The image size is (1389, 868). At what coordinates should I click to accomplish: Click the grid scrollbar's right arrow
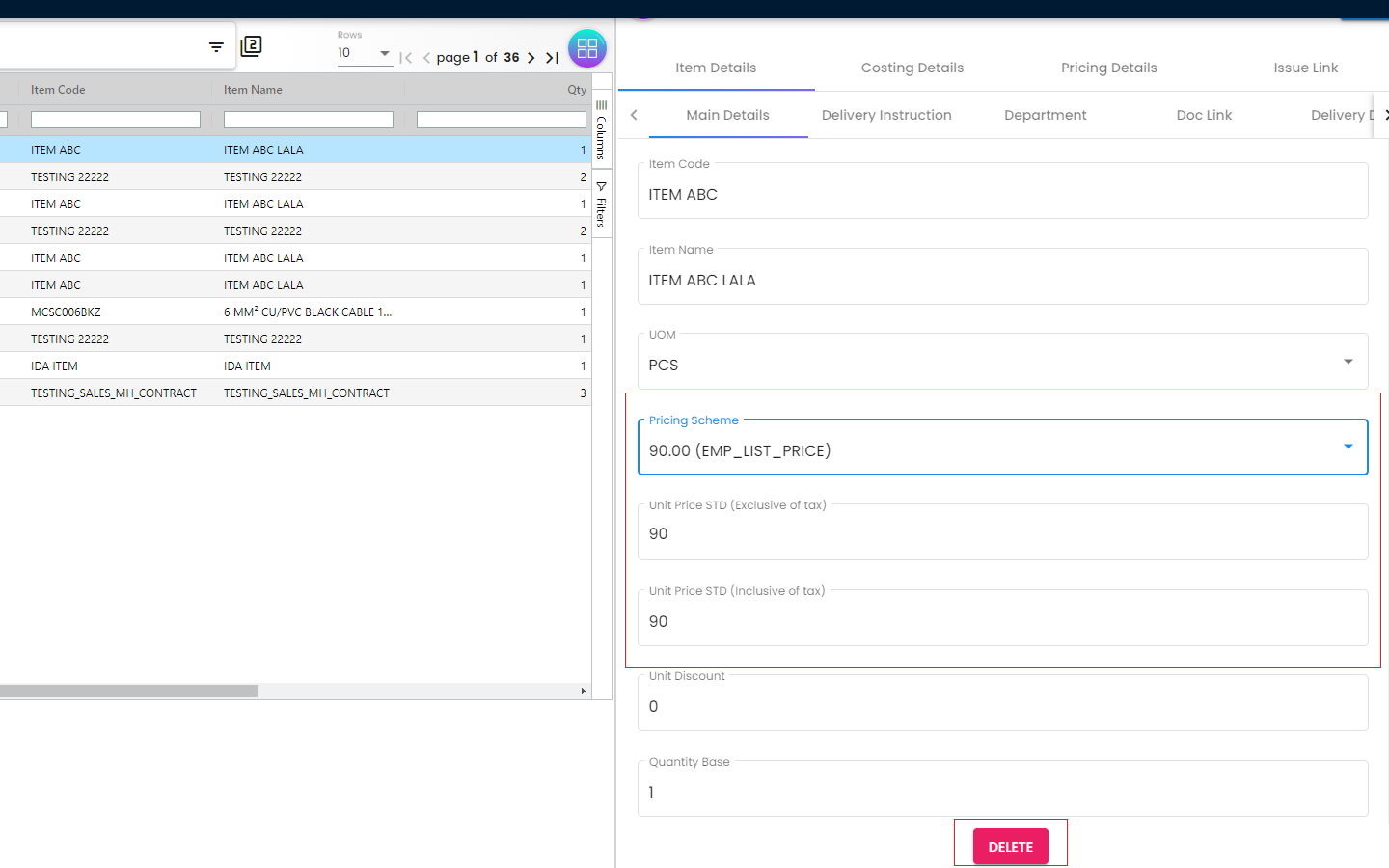(583, 692)
